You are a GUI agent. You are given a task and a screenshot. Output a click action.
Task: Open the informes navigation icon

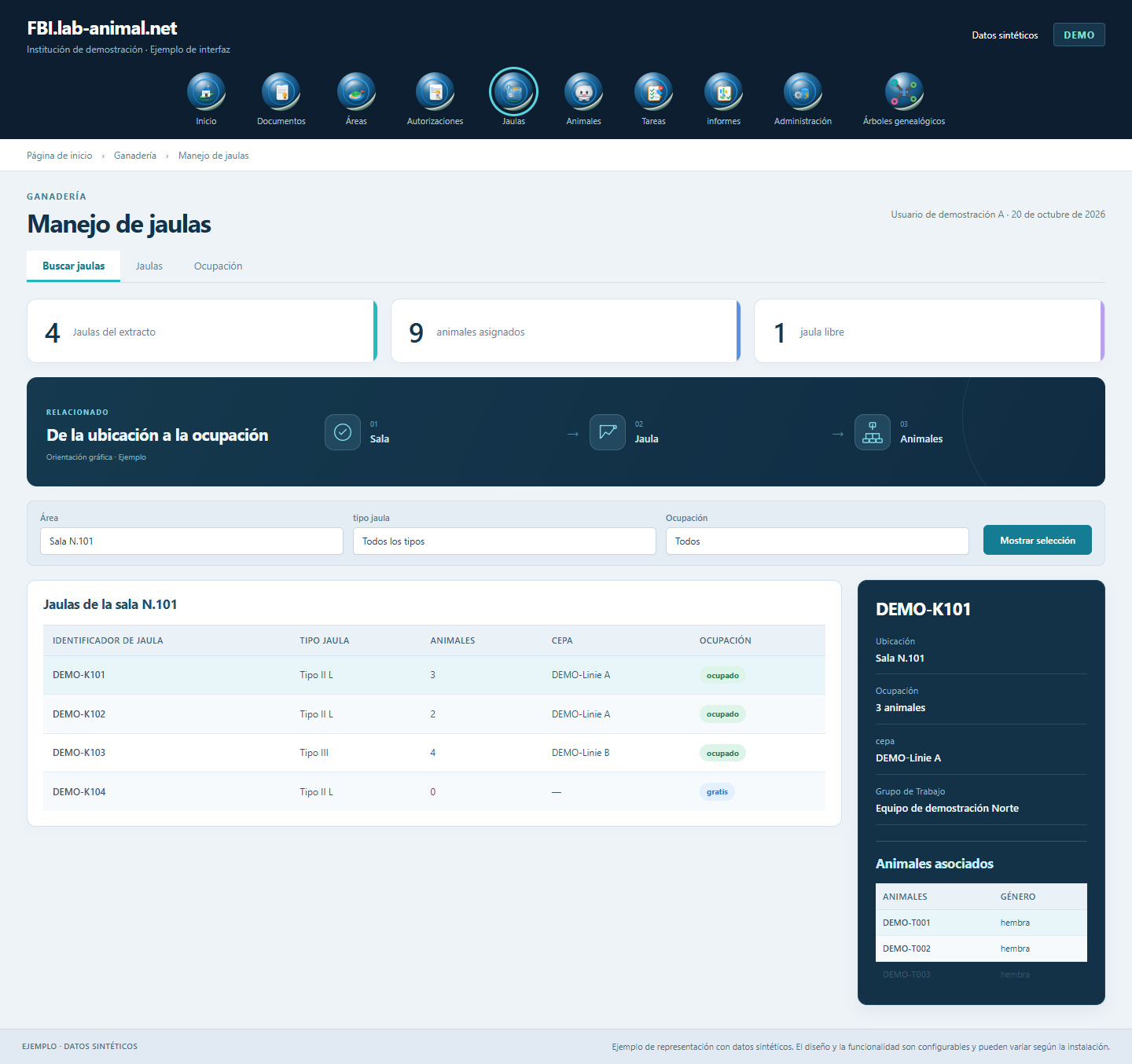(723, 92)
